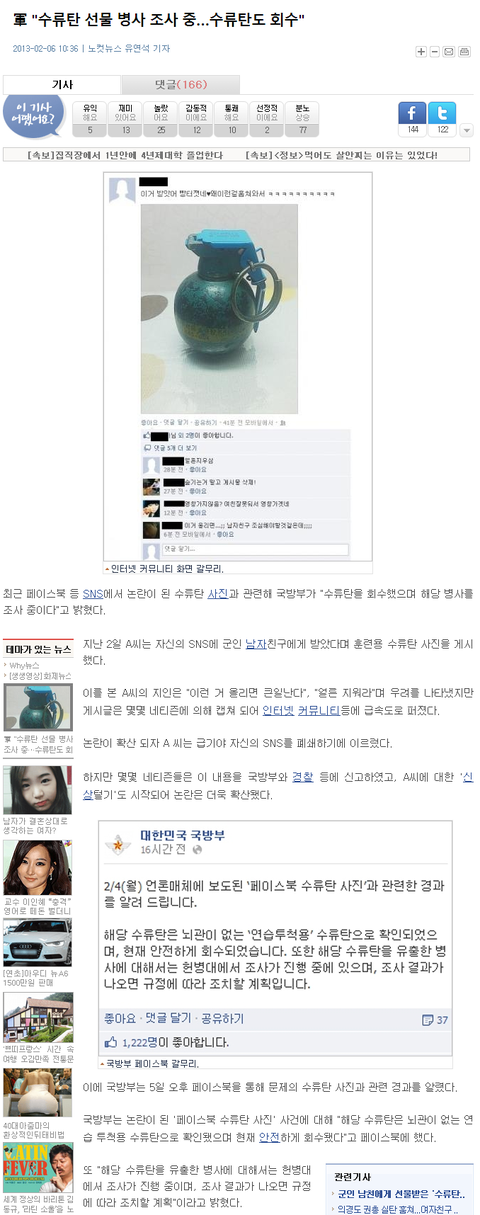
Task: Open the grenade thumbnail in the theme news sidebar
Action: click(37, 705)
